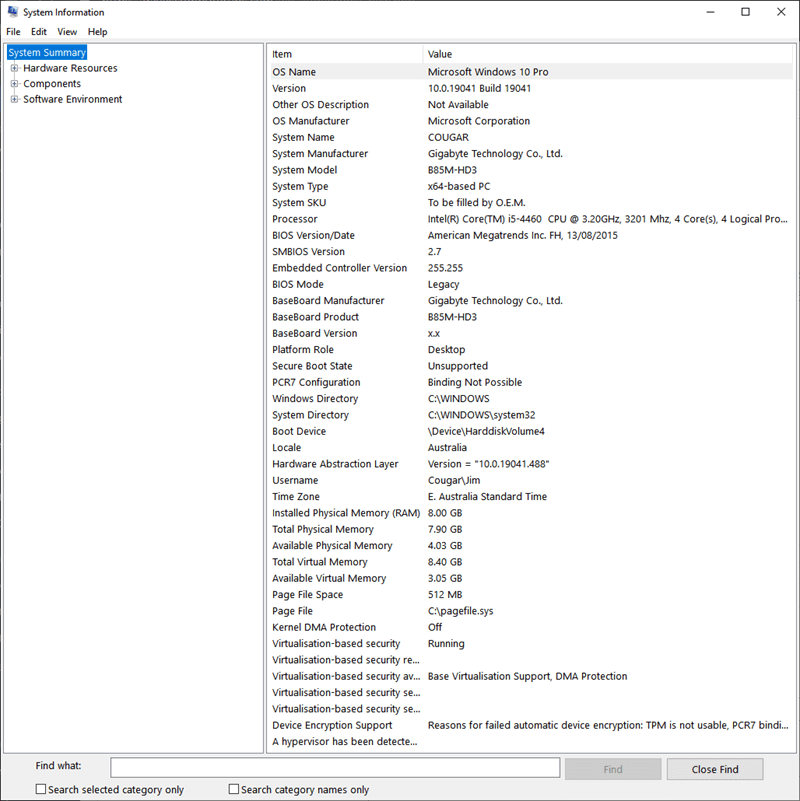Click the C:\WINDOWS\system32 value

pyautogui.click(x=481, y=415)
